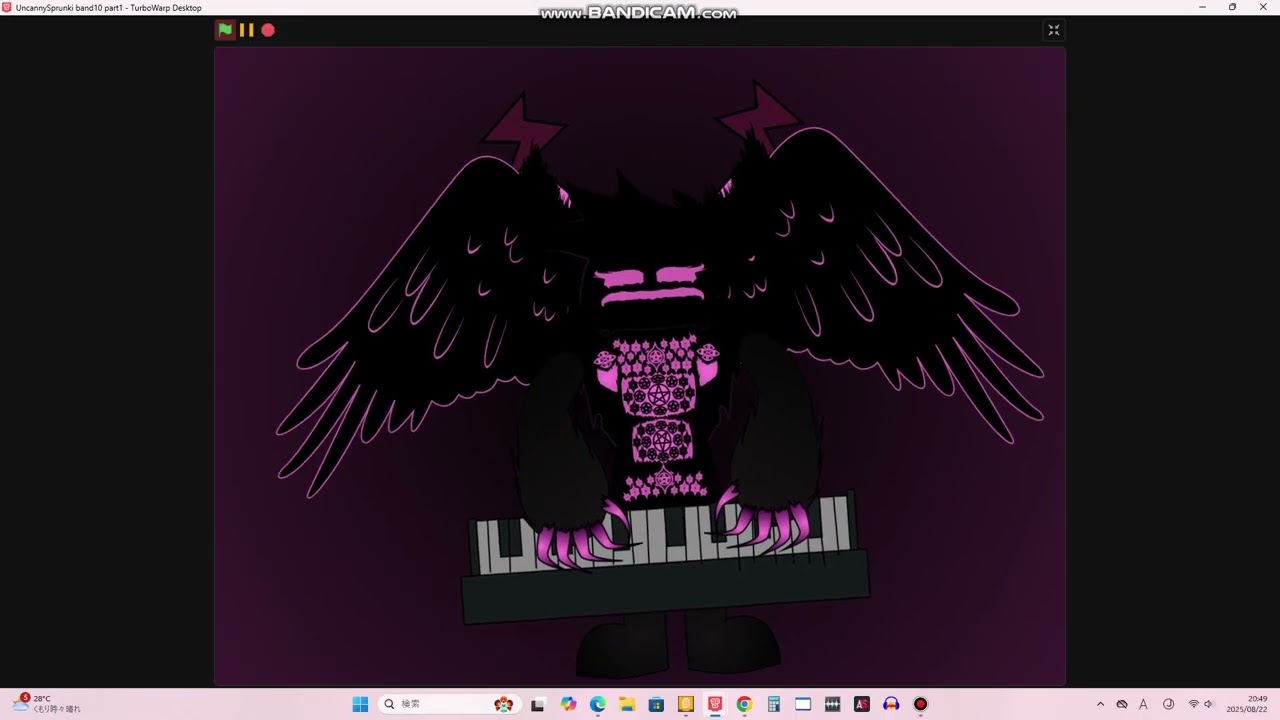Open Task View from taskbar
The image size is (1280, 720).
537,704
